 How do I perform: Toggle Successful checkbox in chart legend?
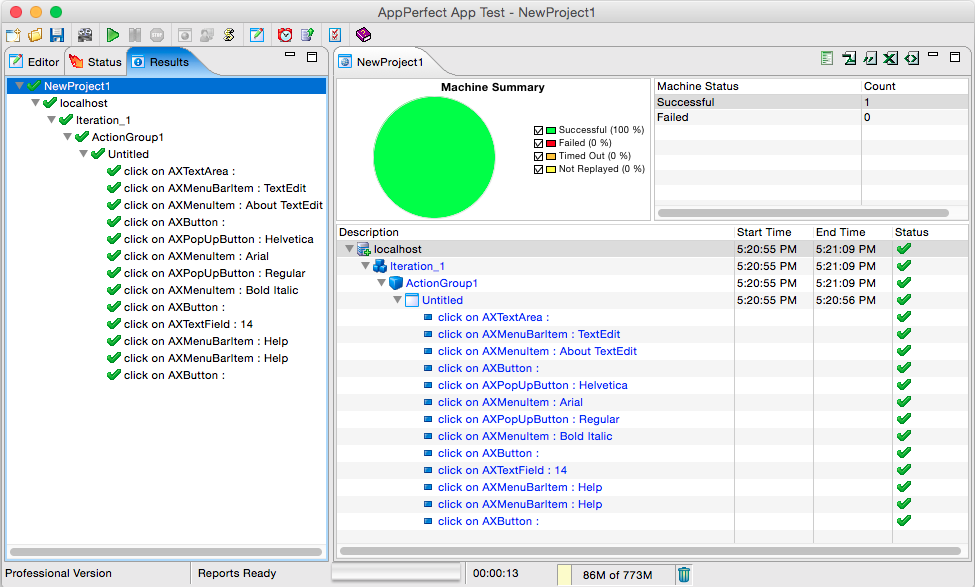pyautogui.click(x=538, y=131)
